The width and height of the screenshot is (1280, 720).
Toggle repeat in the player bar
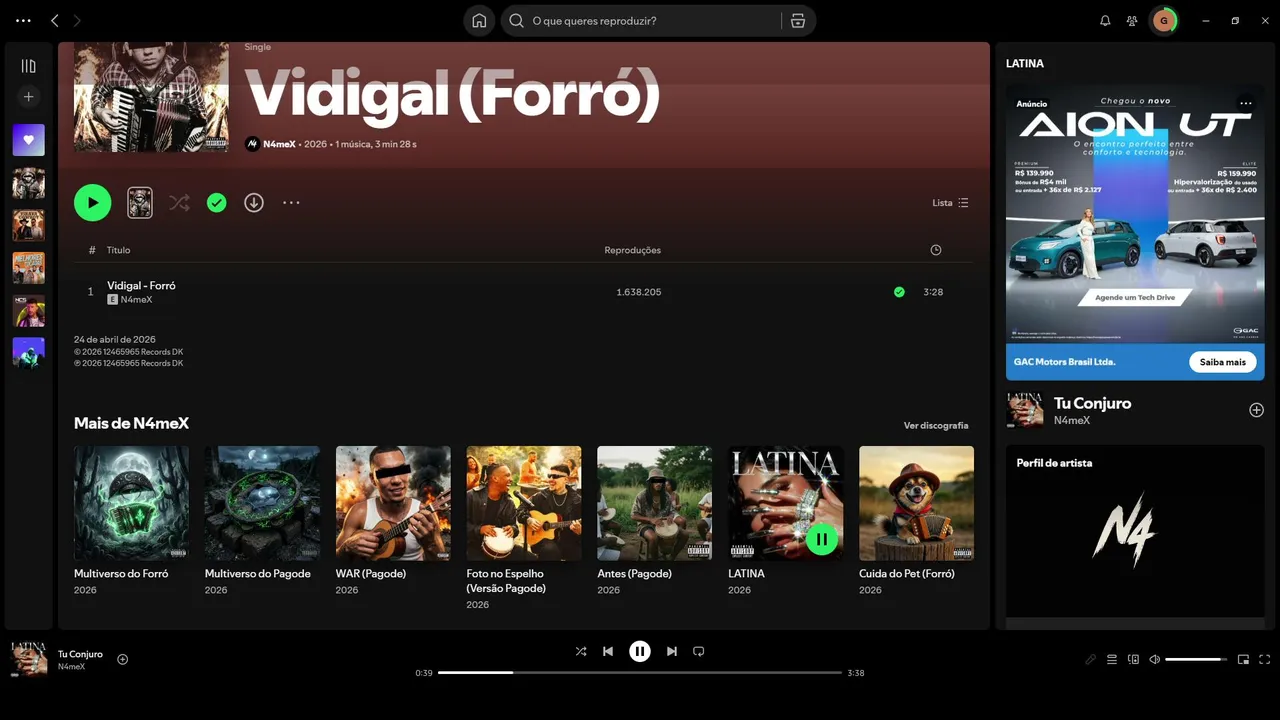click(x=699, y=651)
